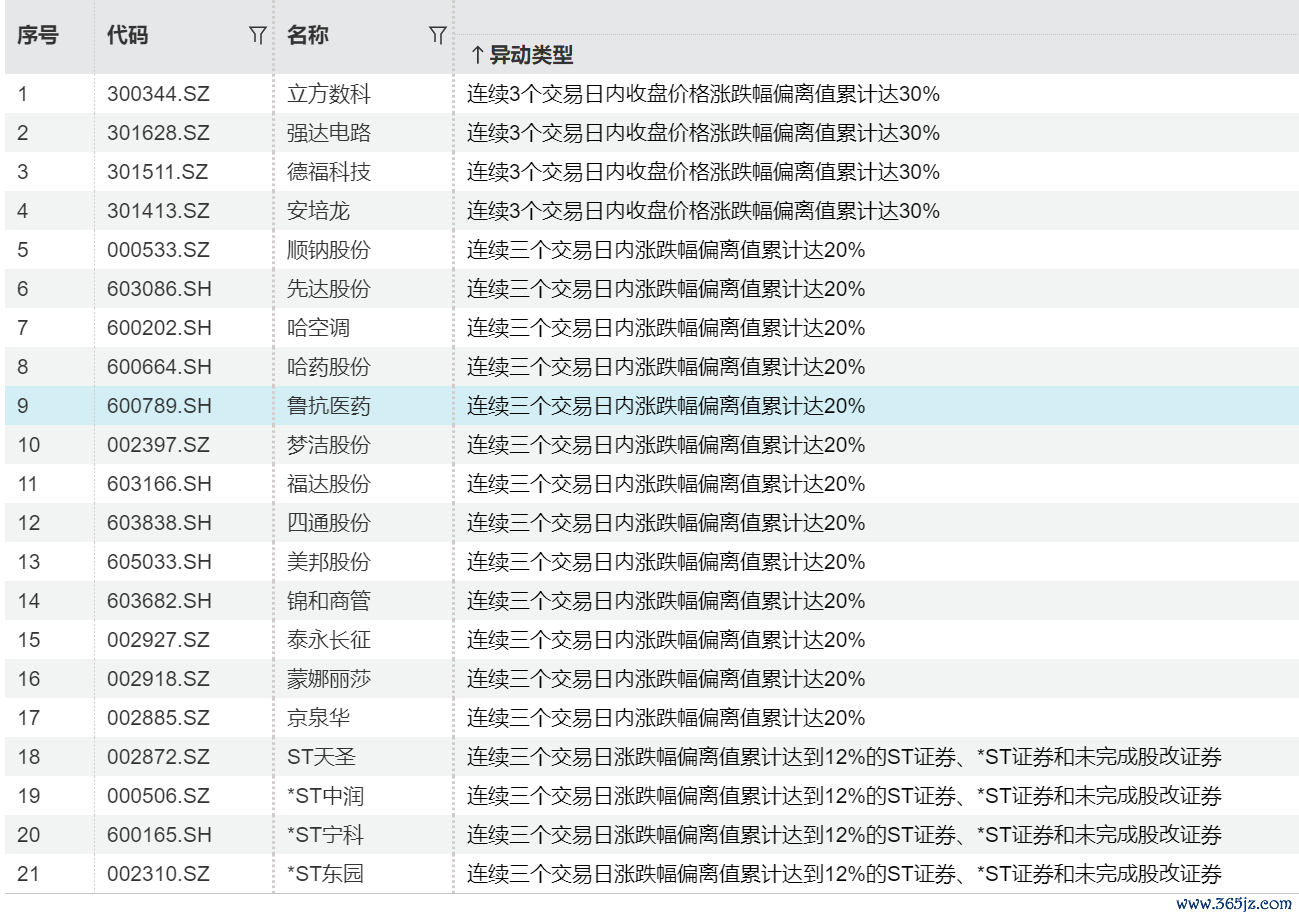Viewport: 1299px width, 919px height.
Task: Select stock name 顺钠股份
Action: [329, 250]
